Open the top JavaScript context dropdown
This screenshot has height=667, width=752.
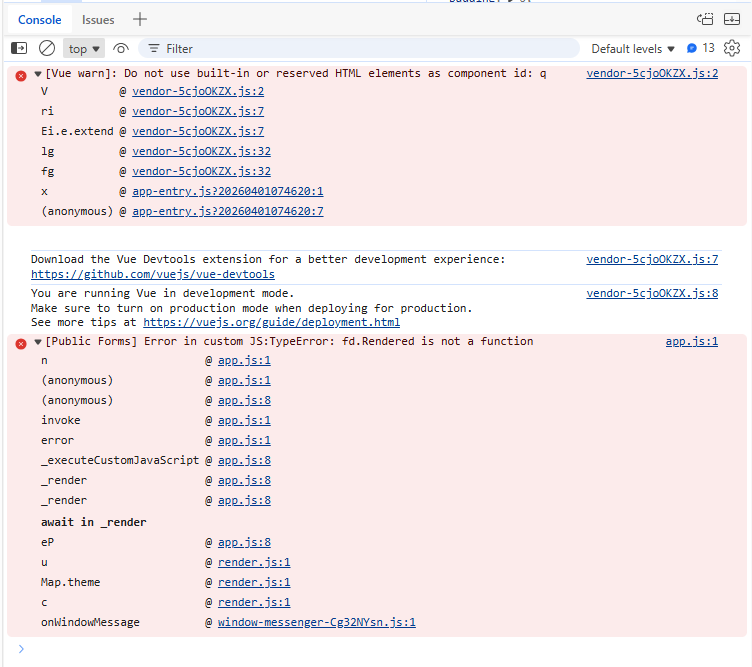pyautogui.click(x=84, y=48)
